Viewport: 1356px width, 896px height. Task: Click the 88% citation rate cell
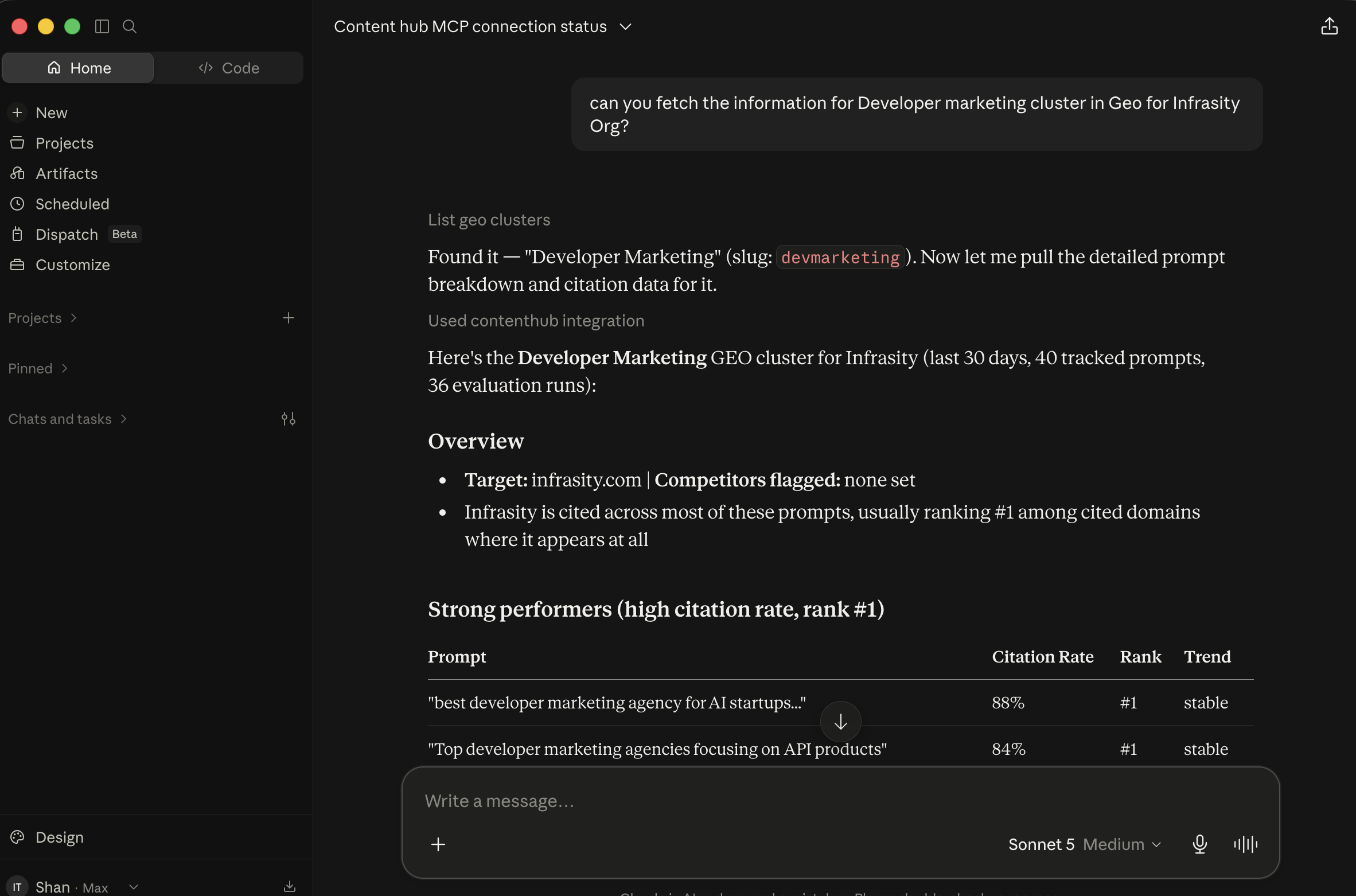1008,702
